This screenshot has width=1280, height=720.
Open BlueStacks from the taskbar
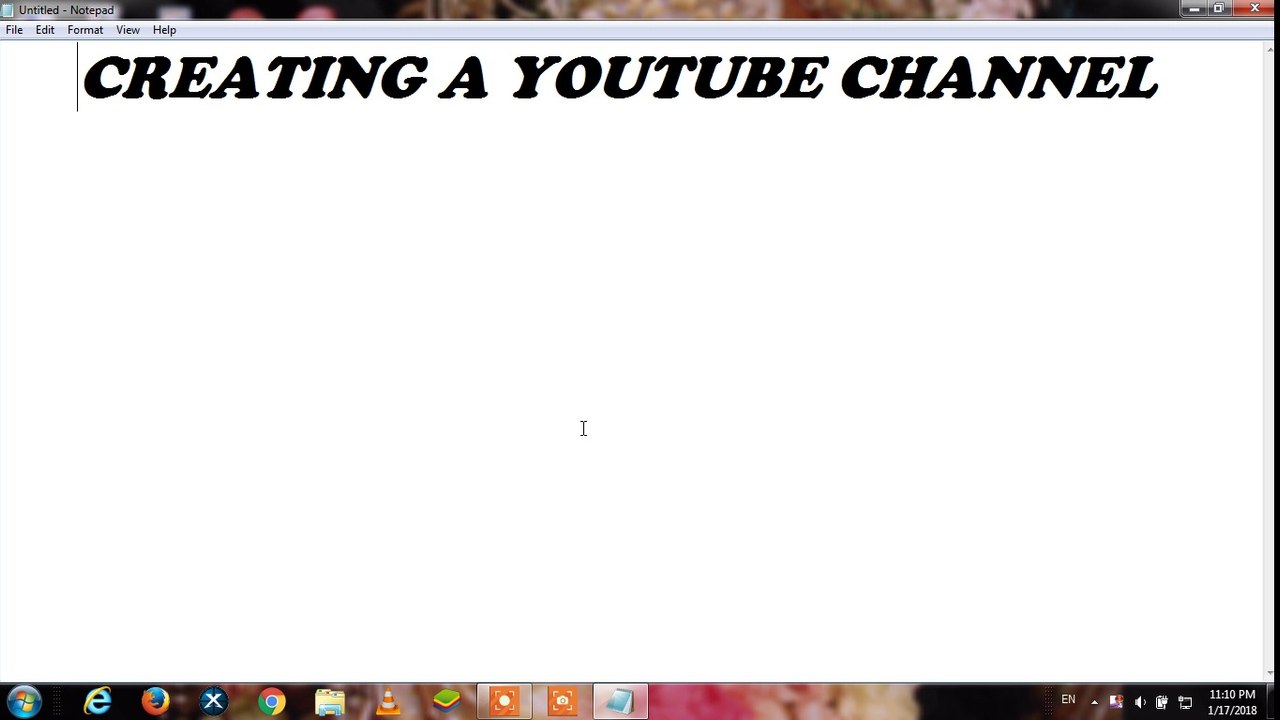(x=445, y=701)
